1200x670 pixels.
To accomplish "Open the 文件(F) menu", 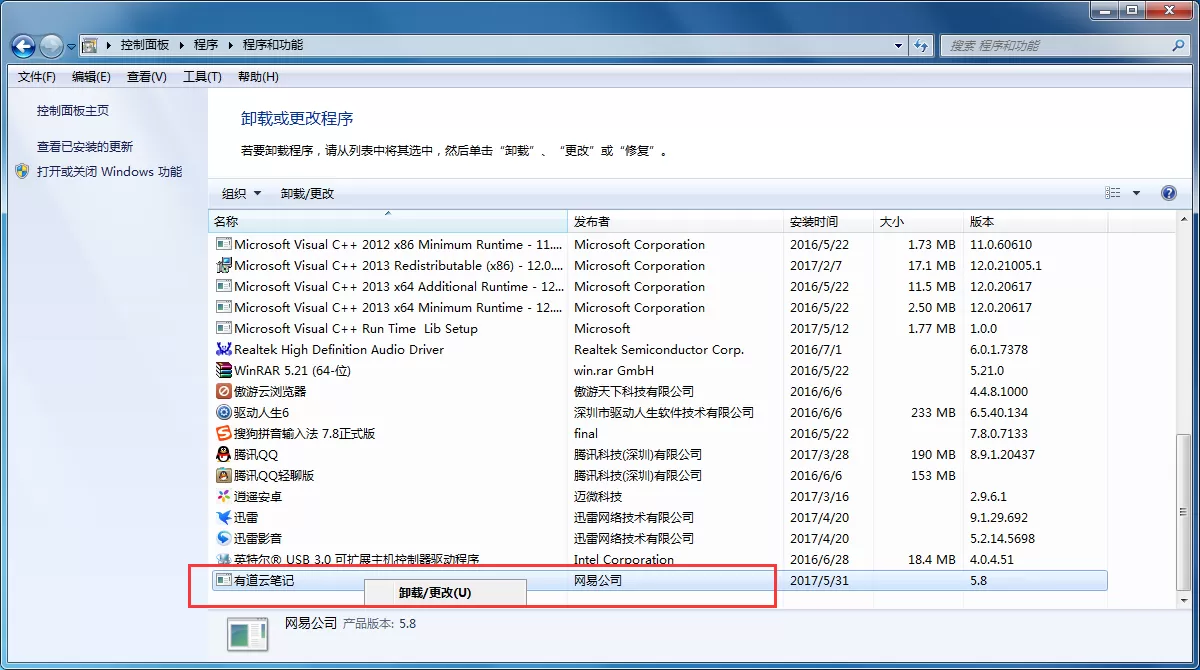I will [x=37, y=77].
